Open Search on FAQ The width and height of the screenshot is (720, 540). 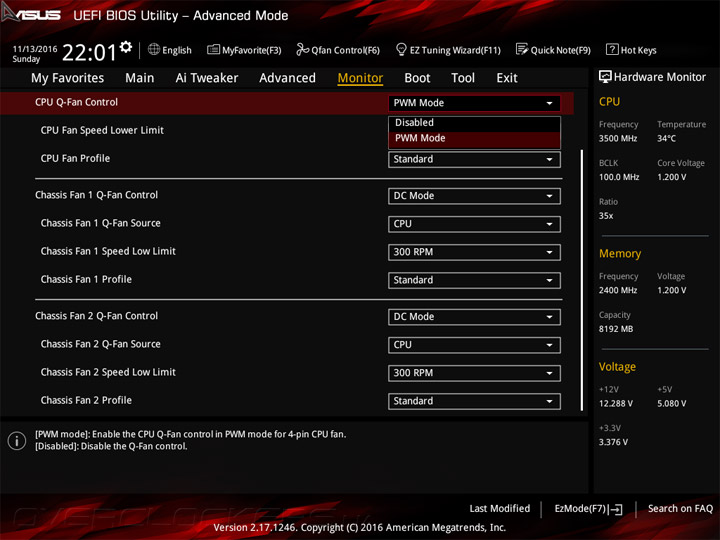tap(680, 508)
